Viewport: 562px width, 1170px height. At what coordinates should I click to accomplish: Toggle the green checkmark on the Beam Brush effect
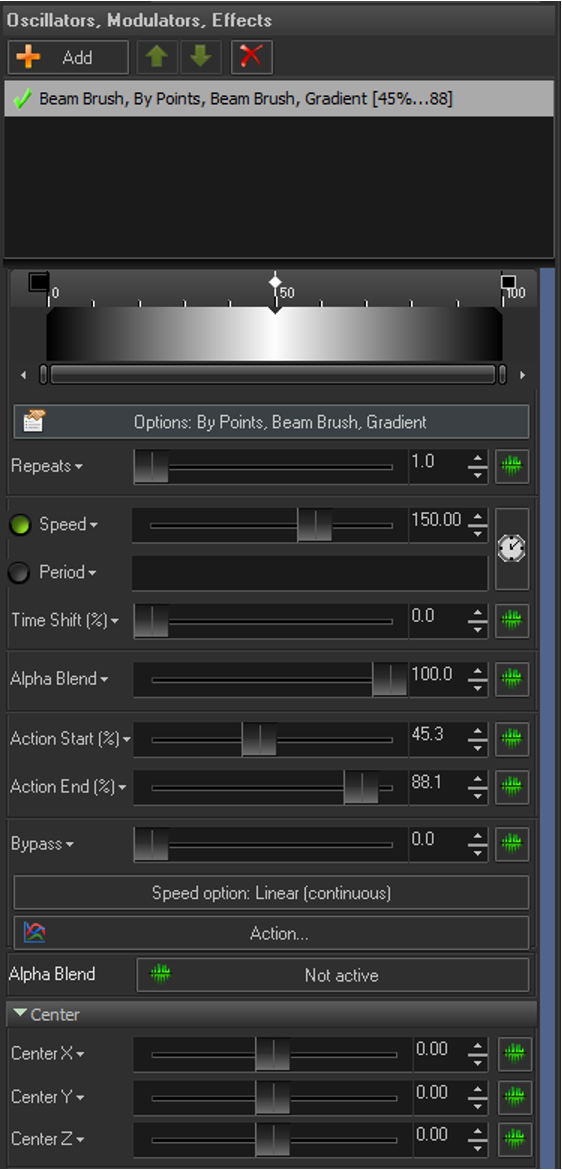[x=23, y=99]
